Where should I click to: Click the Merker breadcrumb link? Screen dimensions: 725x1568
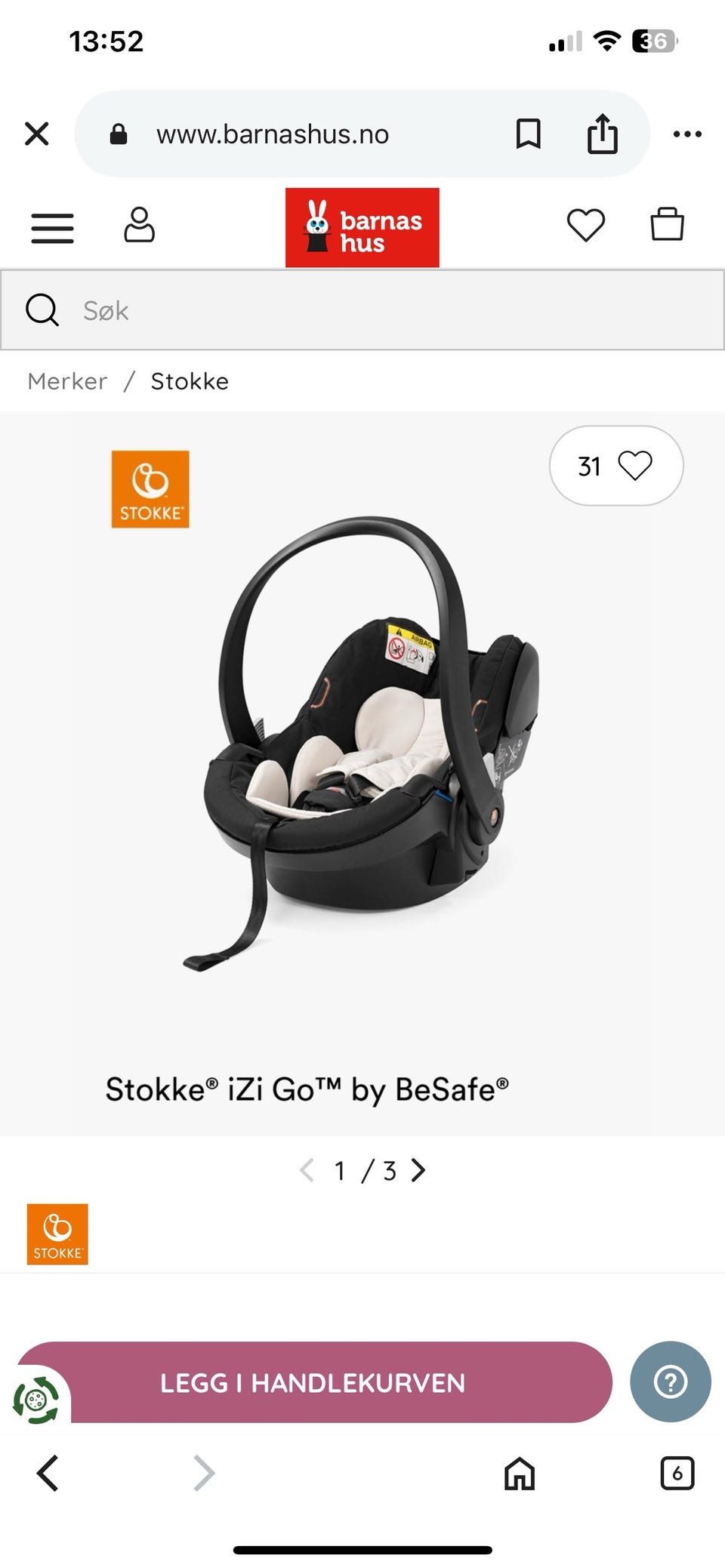coord(67,381)
